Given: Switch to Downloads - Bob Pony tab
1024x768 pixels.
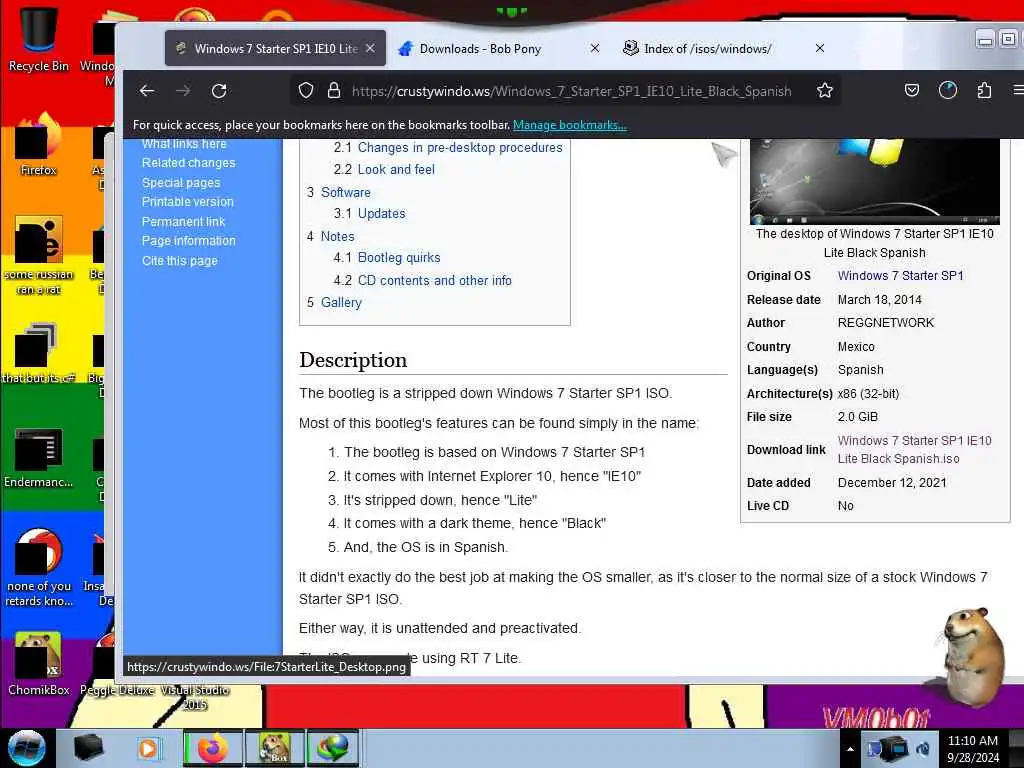Looking at the screenshot, I should 480,48.
